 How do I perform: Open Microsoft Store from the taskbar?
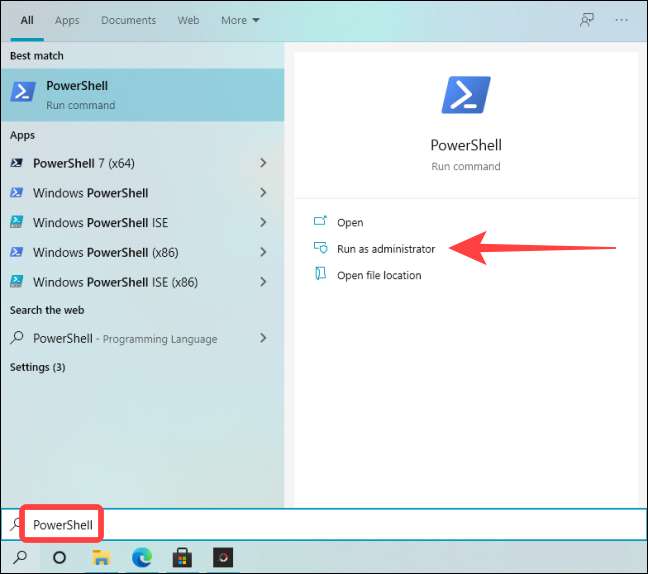[182, 557]
